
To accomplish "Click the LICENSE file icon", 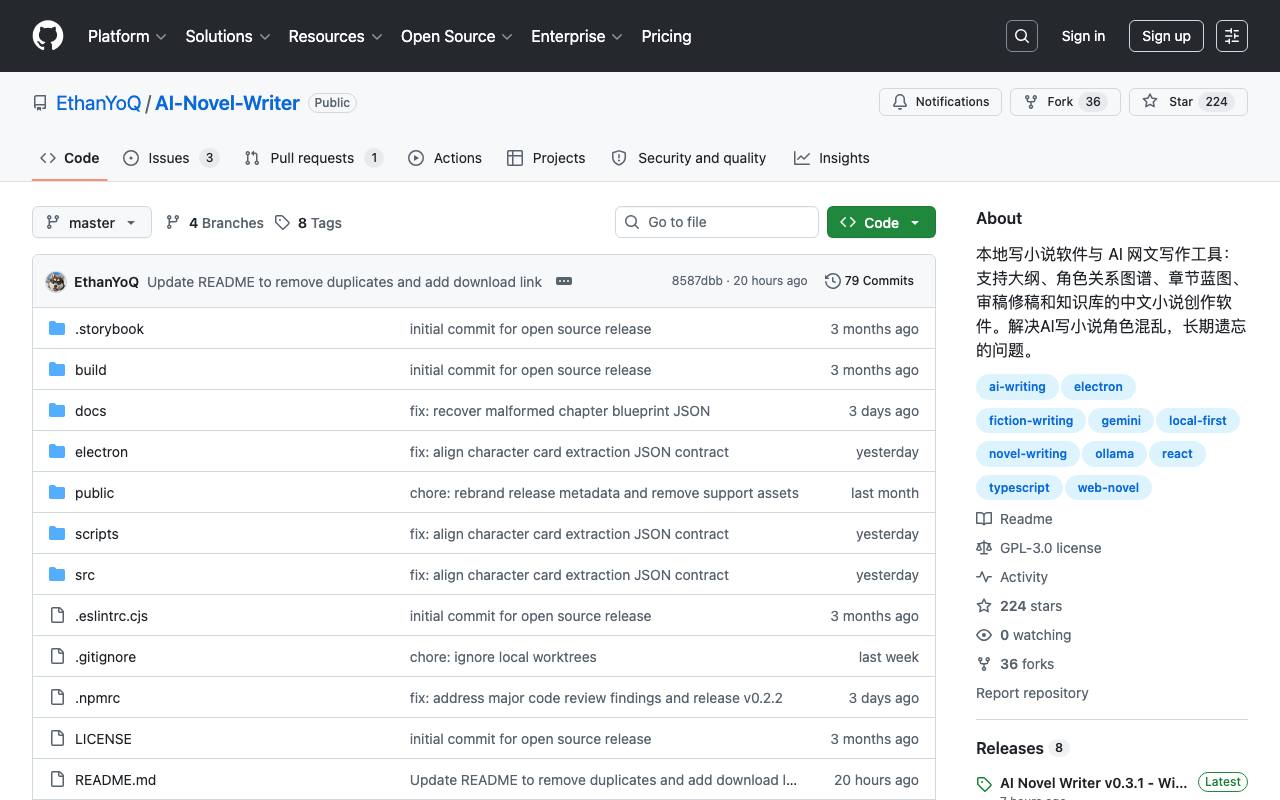I will pos(57,739).
